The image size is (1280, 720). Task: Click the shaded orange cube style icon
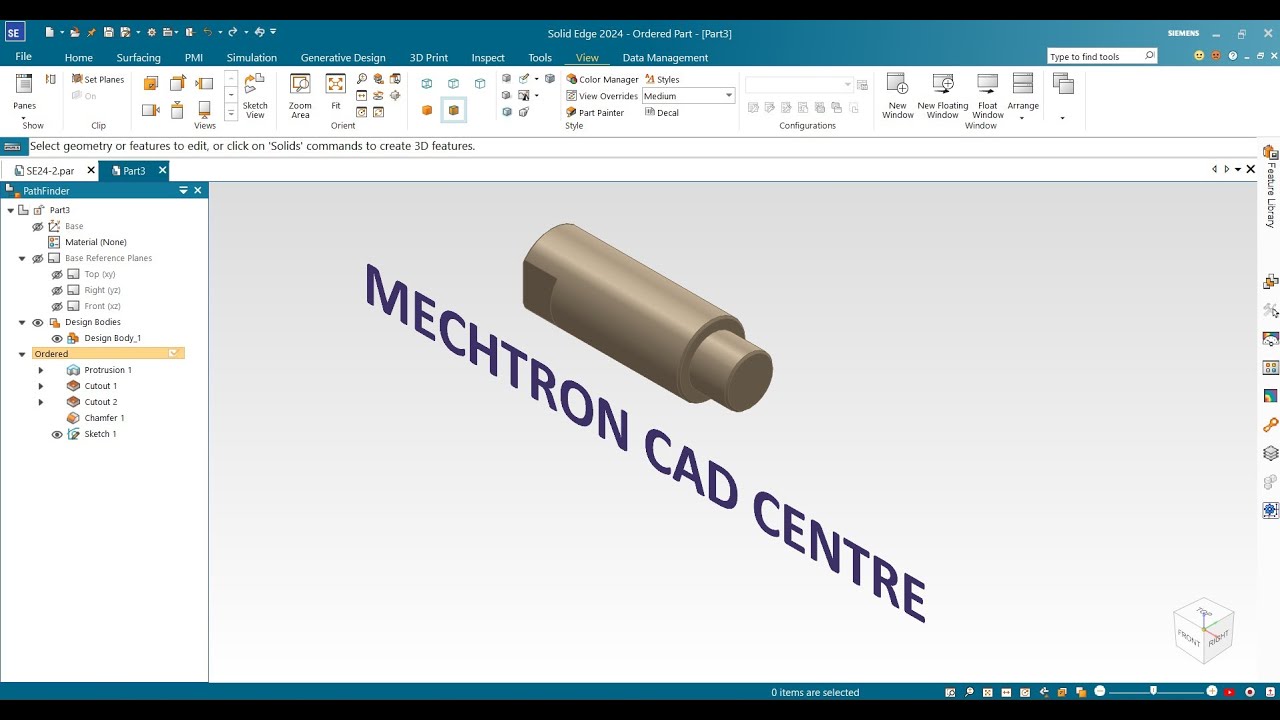[427, 110]
